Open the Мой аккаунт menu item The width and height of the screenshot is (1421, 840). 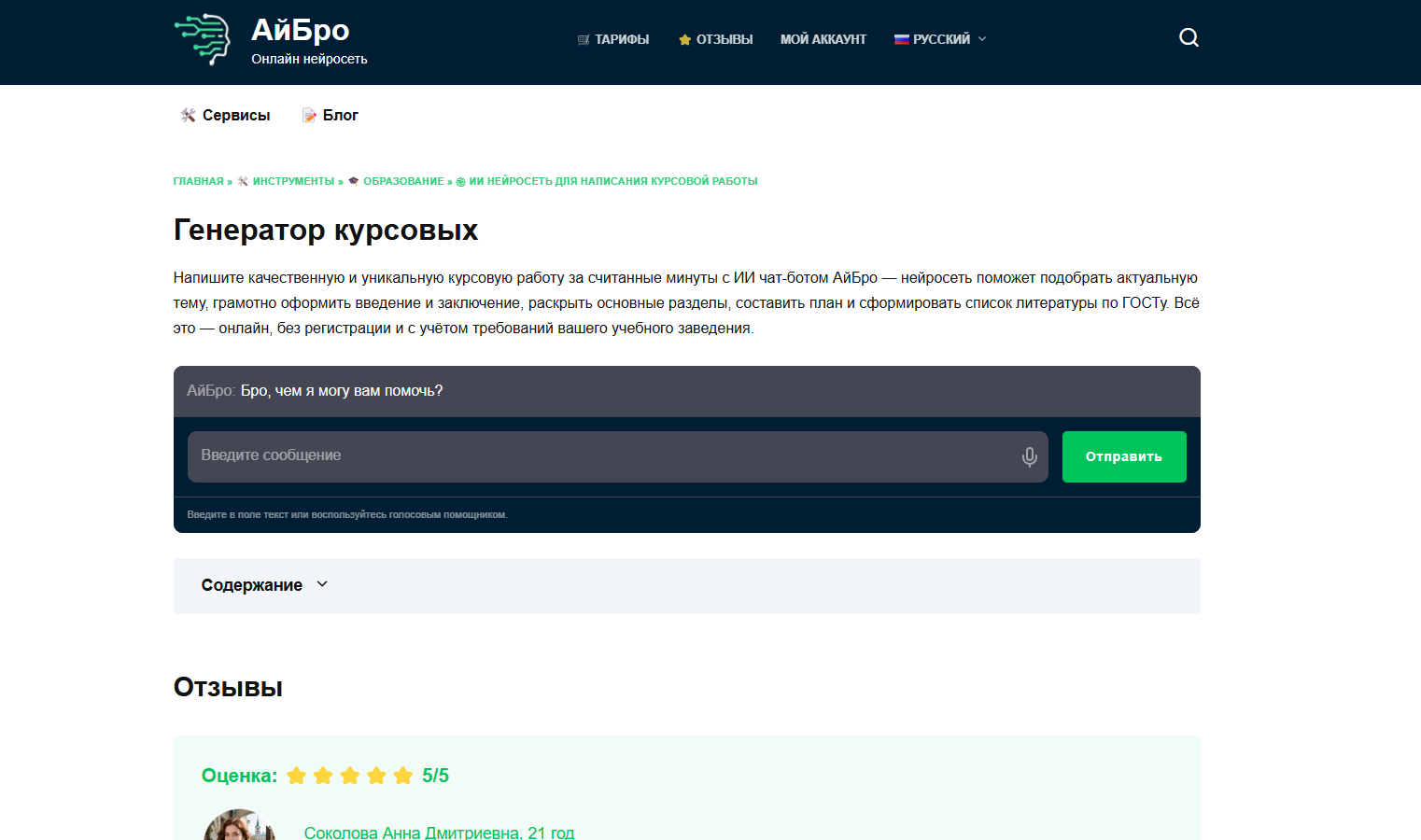(823, 39)
